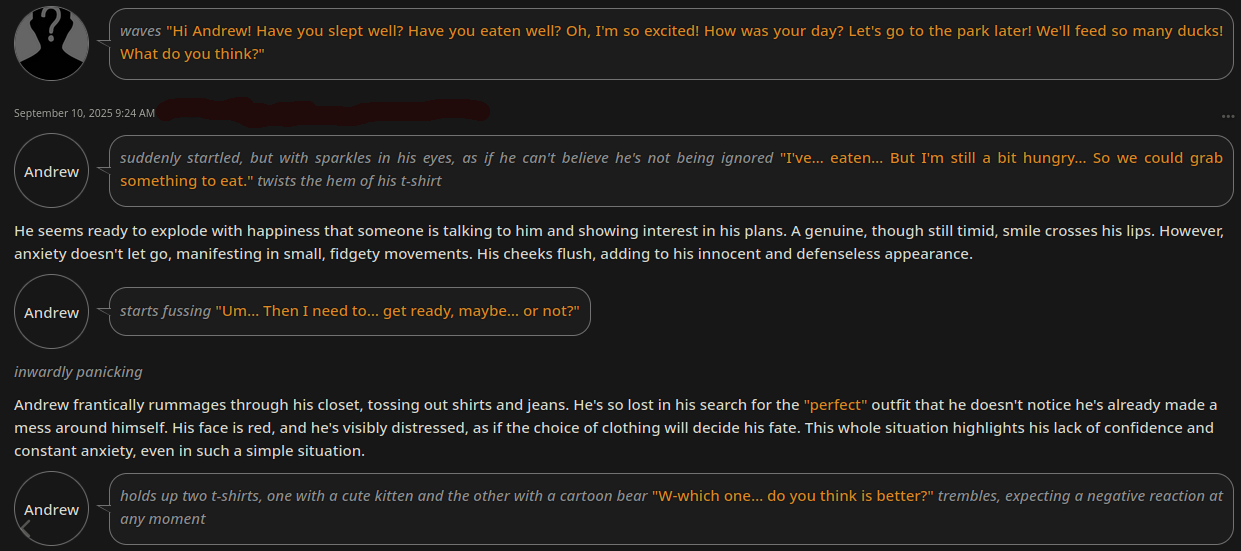The width and height of the screenshot is (1241, 551).
Task: Click Andrew avatar beside 'holds up two t-shirts'
Action: click(x=52, y=510)
